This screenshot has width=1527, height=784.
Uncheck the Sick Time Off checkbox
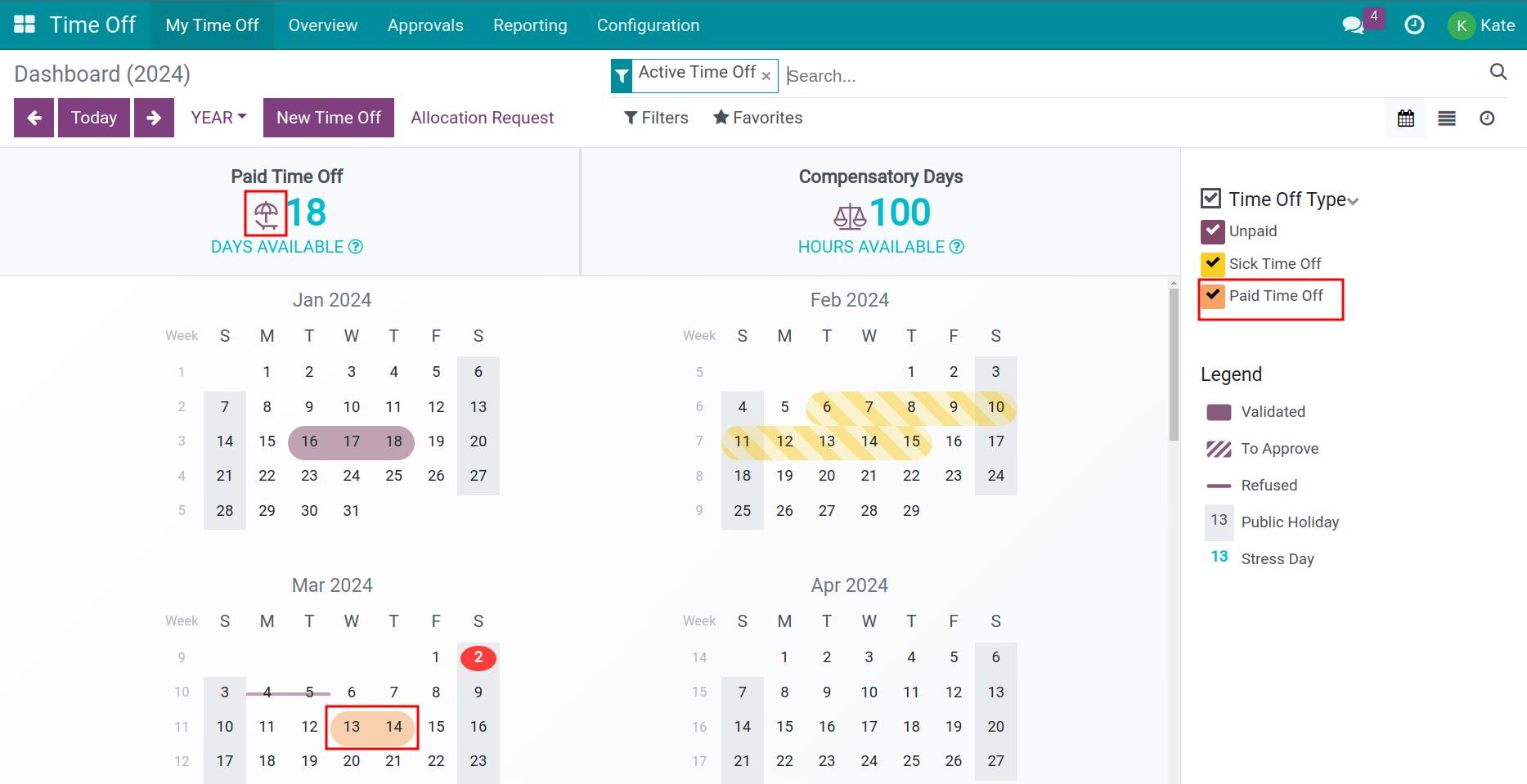coord(1212,264)
